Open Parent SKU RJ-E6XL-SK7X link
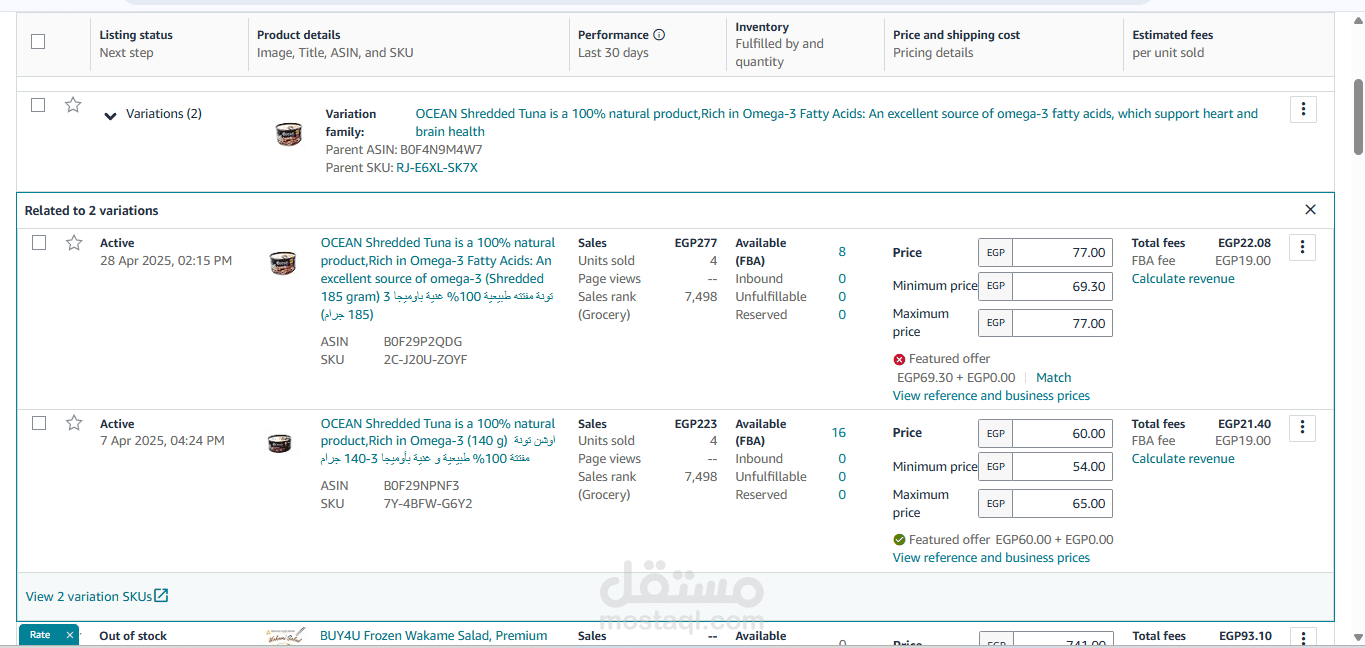This screenshot has width=1365, height=648. pyautogui.click(x=437, y=168)
